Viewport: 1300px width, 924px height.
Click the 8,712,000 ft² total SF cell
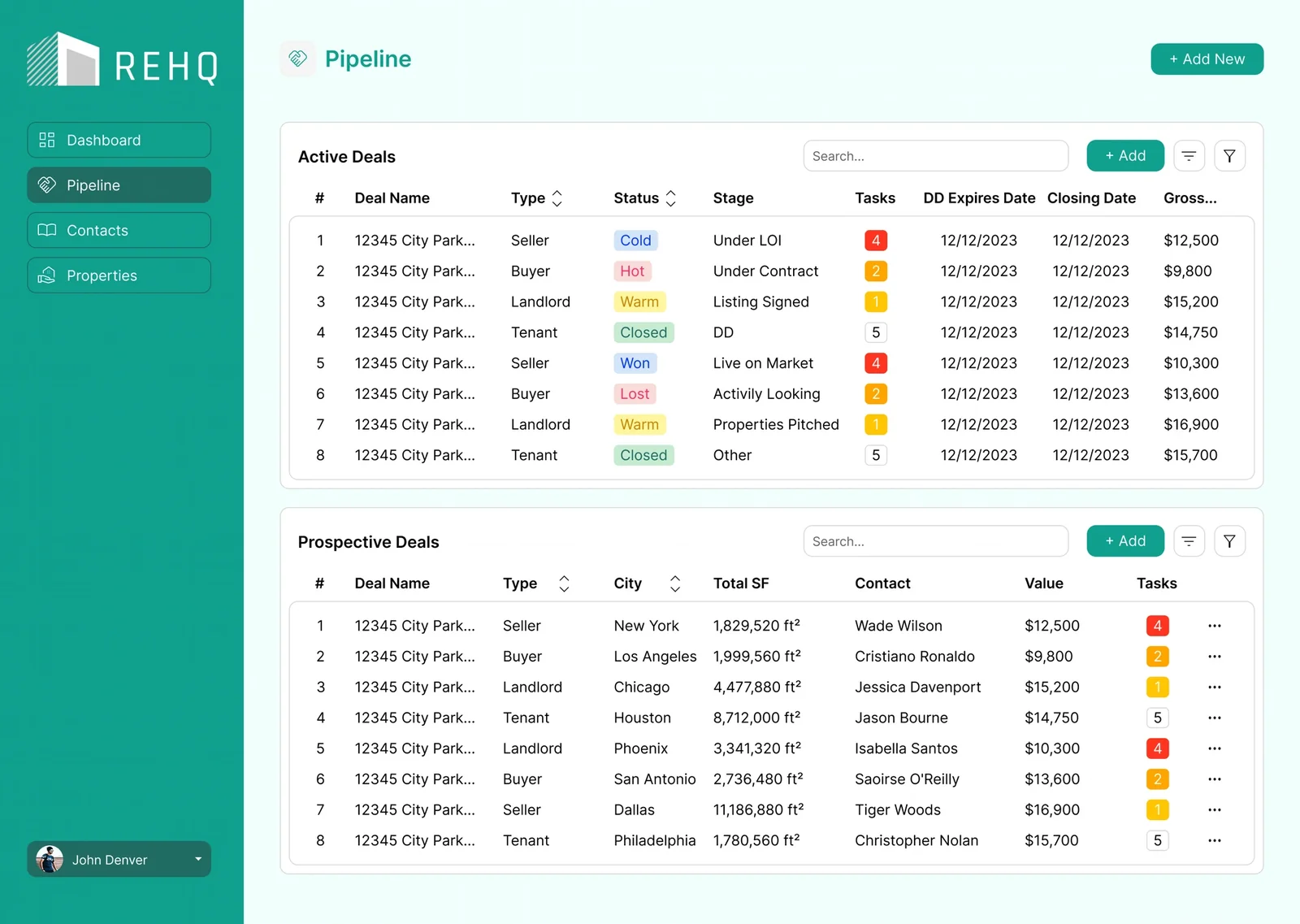click(x=756, y=718)
